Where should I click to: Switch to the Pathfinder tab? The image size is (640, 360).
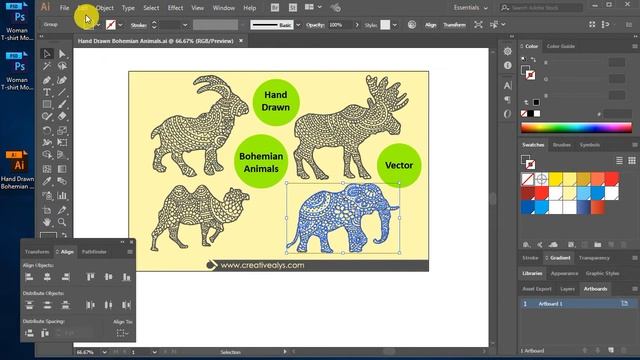[94, 252]
